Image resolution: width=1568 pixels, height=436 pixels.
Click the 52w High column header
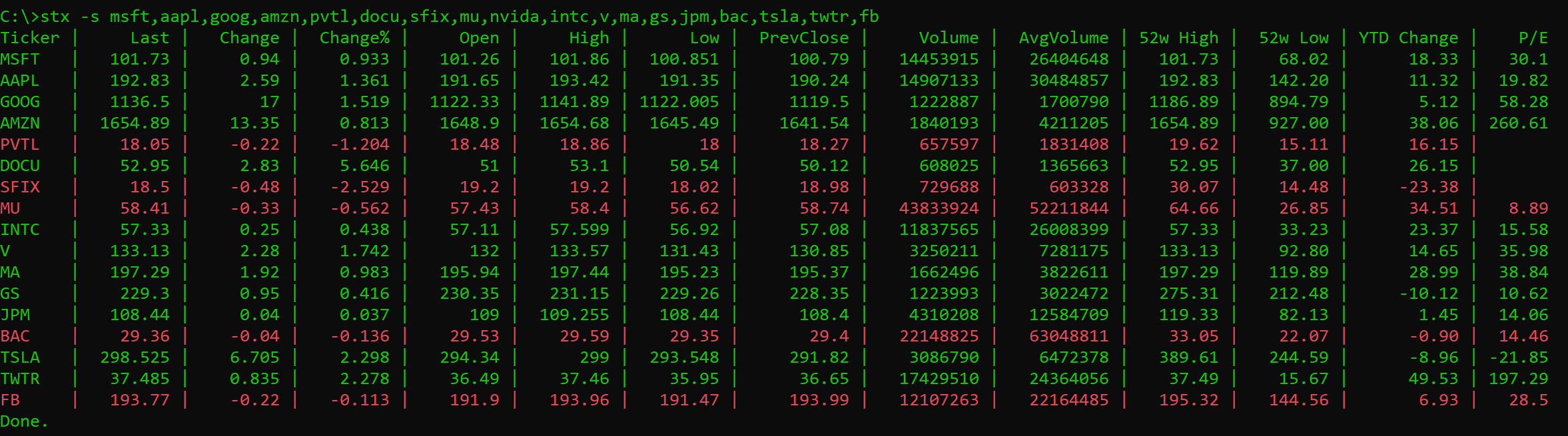point(1179,38)
